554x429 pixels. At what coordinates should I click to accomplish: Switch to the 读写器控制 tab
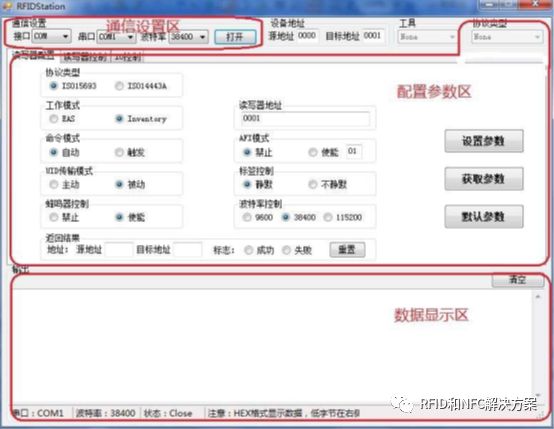tap(85, 57)
